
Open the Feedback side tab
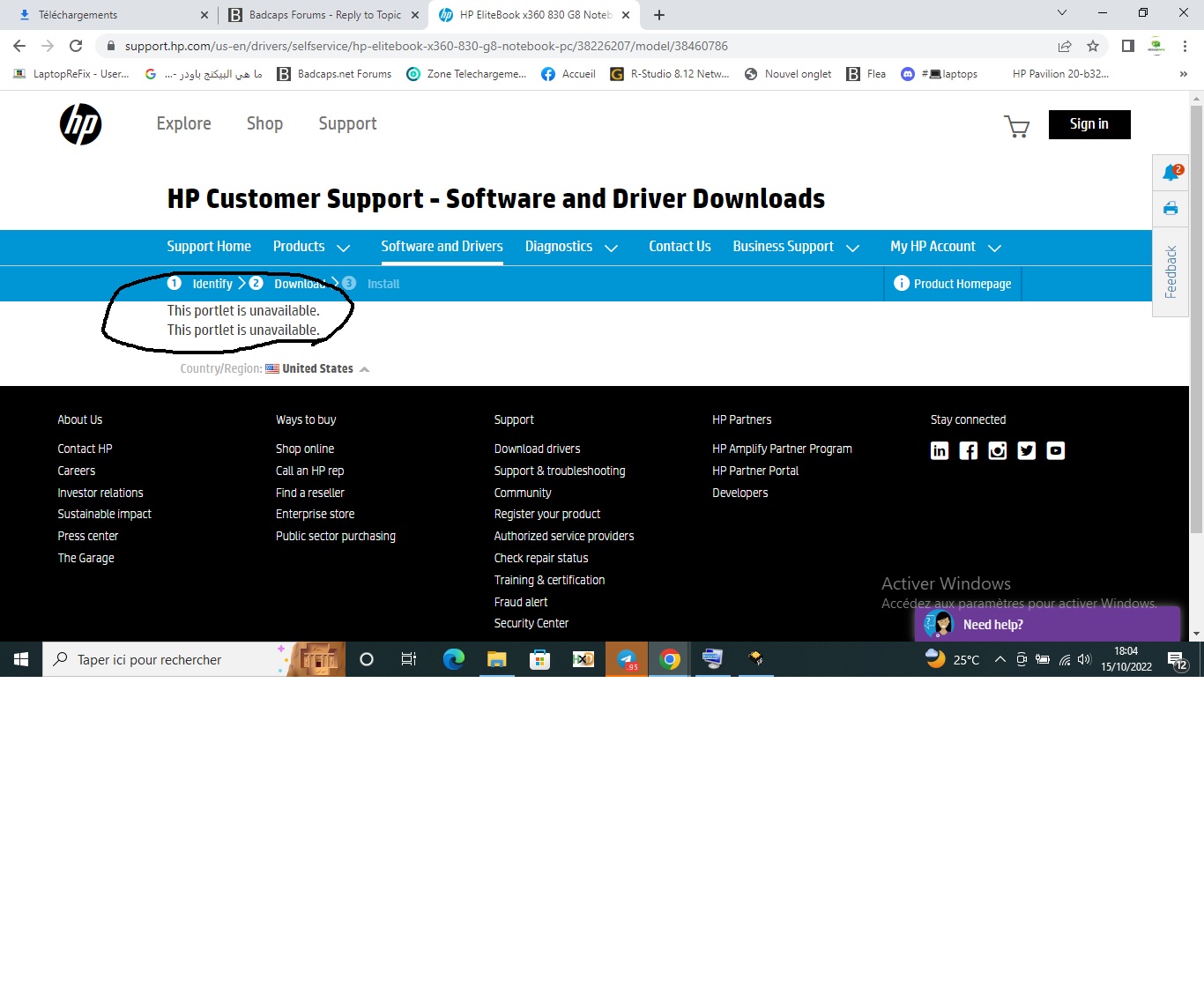(x=1171, y=271)
